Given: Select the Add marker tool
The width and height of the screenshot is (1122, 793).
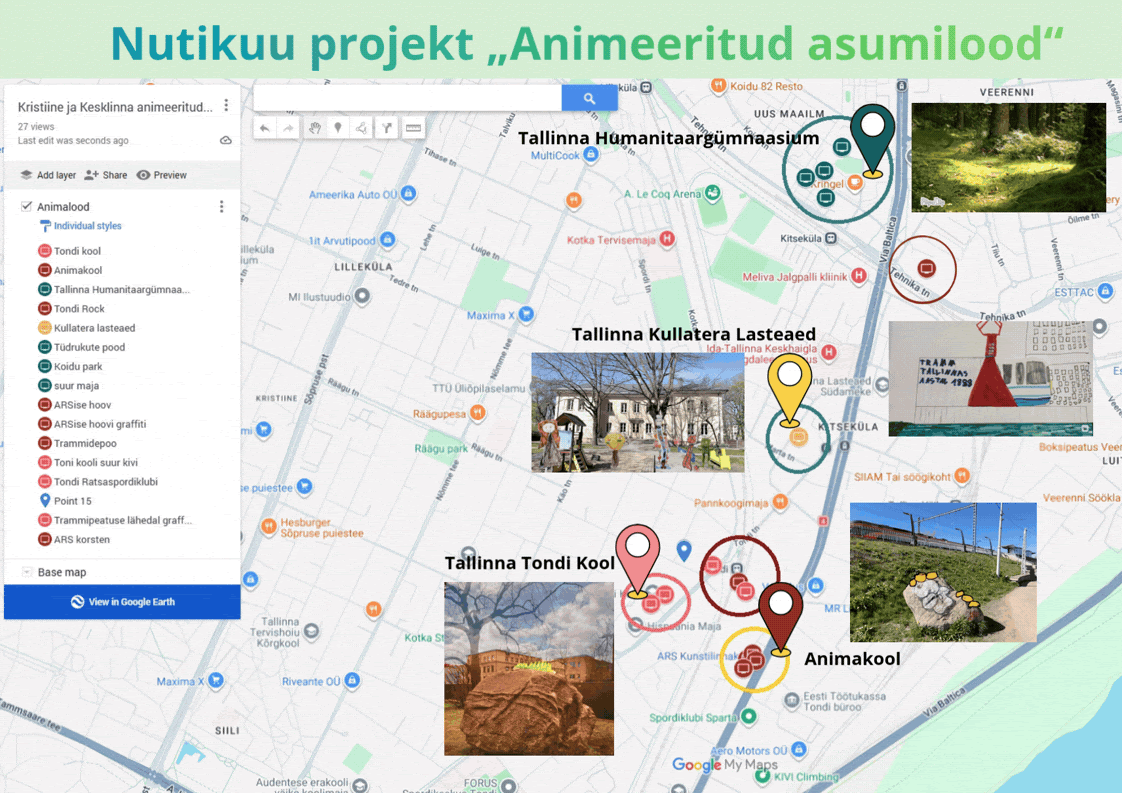Looking at the screenshot, I should [x=338, y=128].
